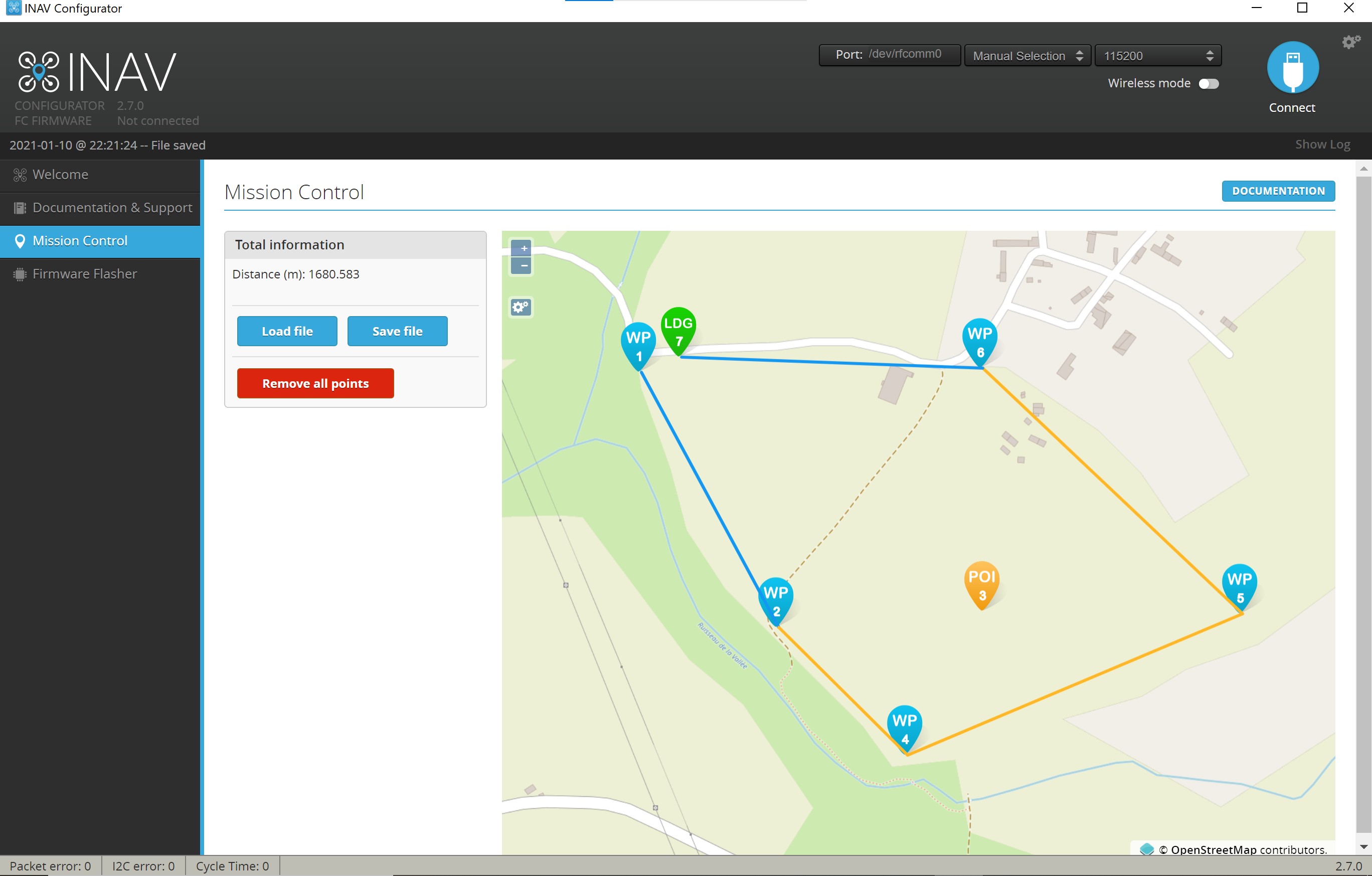Enable Wireless mode
Image resolution: width=1372 pixels, height=876 pixels.
[1210, 83]
